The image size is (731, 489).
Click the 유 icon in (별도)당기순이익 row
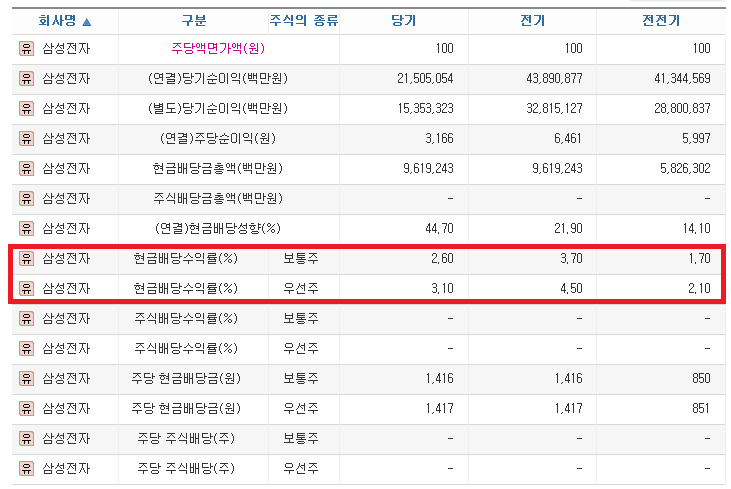[x=26, y=108]
